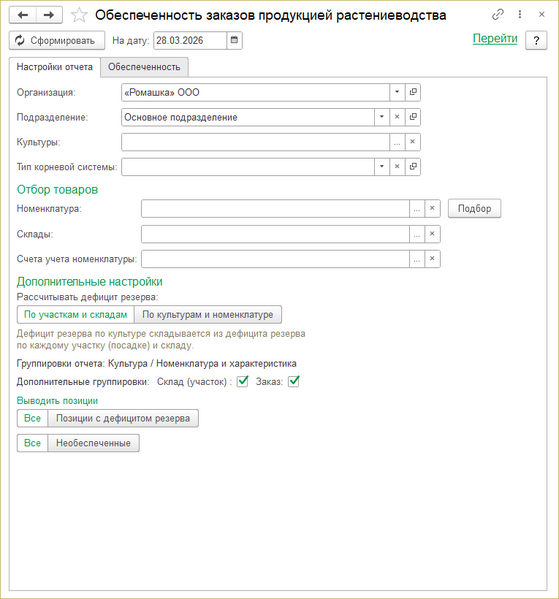This screenshot has width=559, height=599.
Task: Click into Счета учета номенклатуры input field
Action: [275, 259]
